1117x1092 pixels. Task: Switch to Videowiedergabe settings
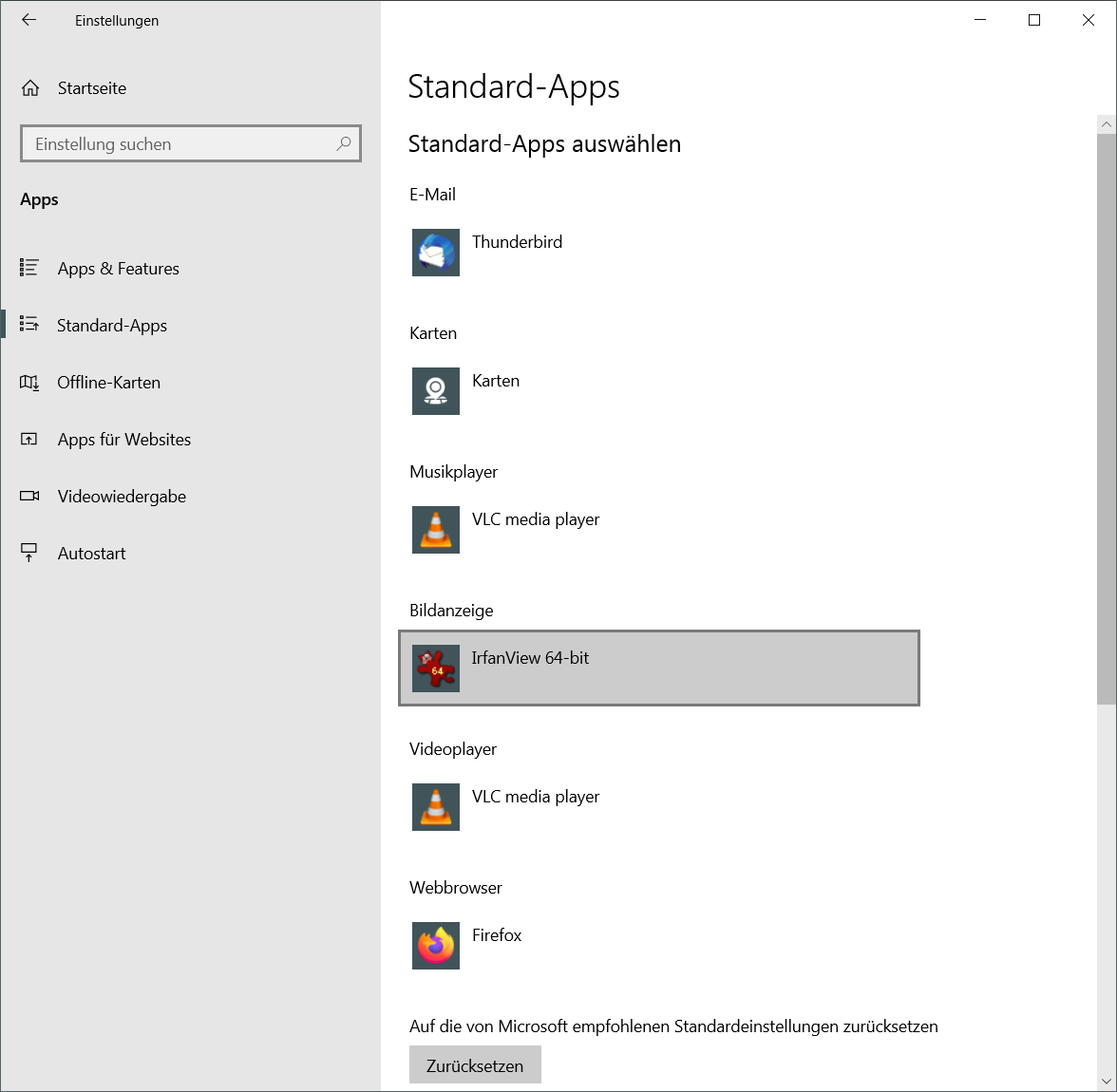tap(122, 497)
